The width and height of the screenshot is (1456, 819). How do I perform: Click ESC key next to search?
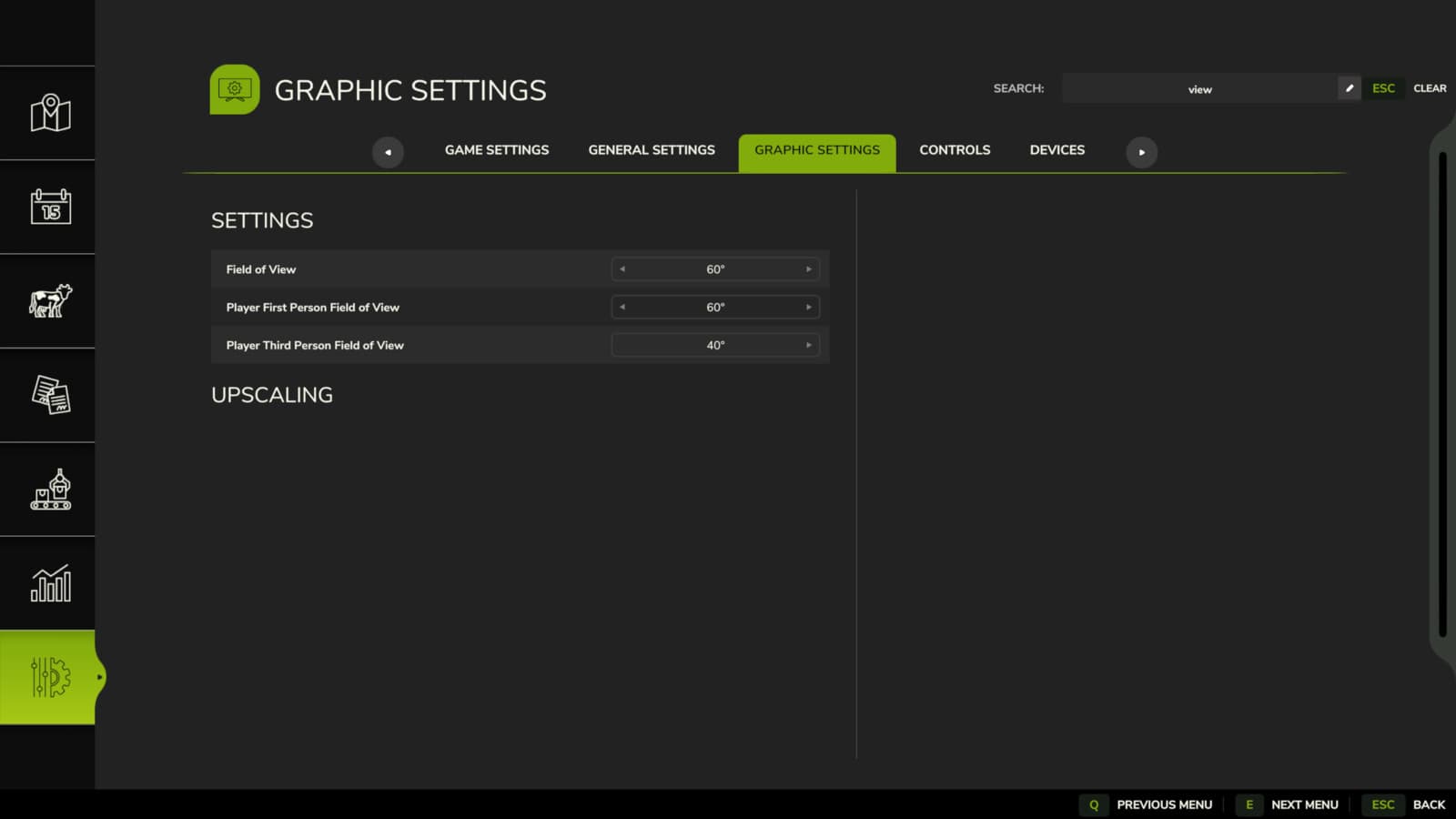pyautogui.click(x=1383, y=88)
